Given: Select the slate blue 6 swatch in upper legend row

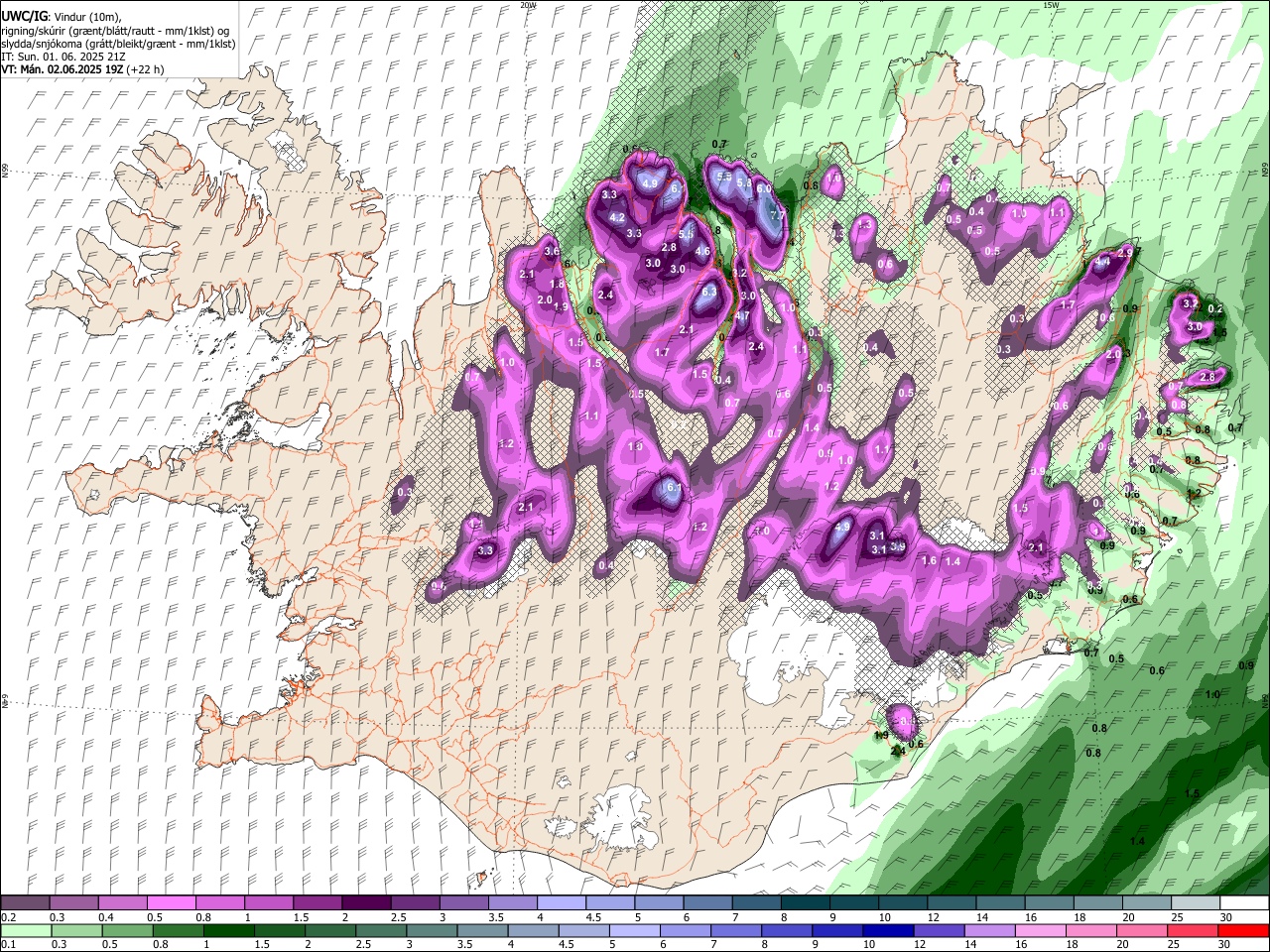Looking at the screenshot, I should [708, 903].
